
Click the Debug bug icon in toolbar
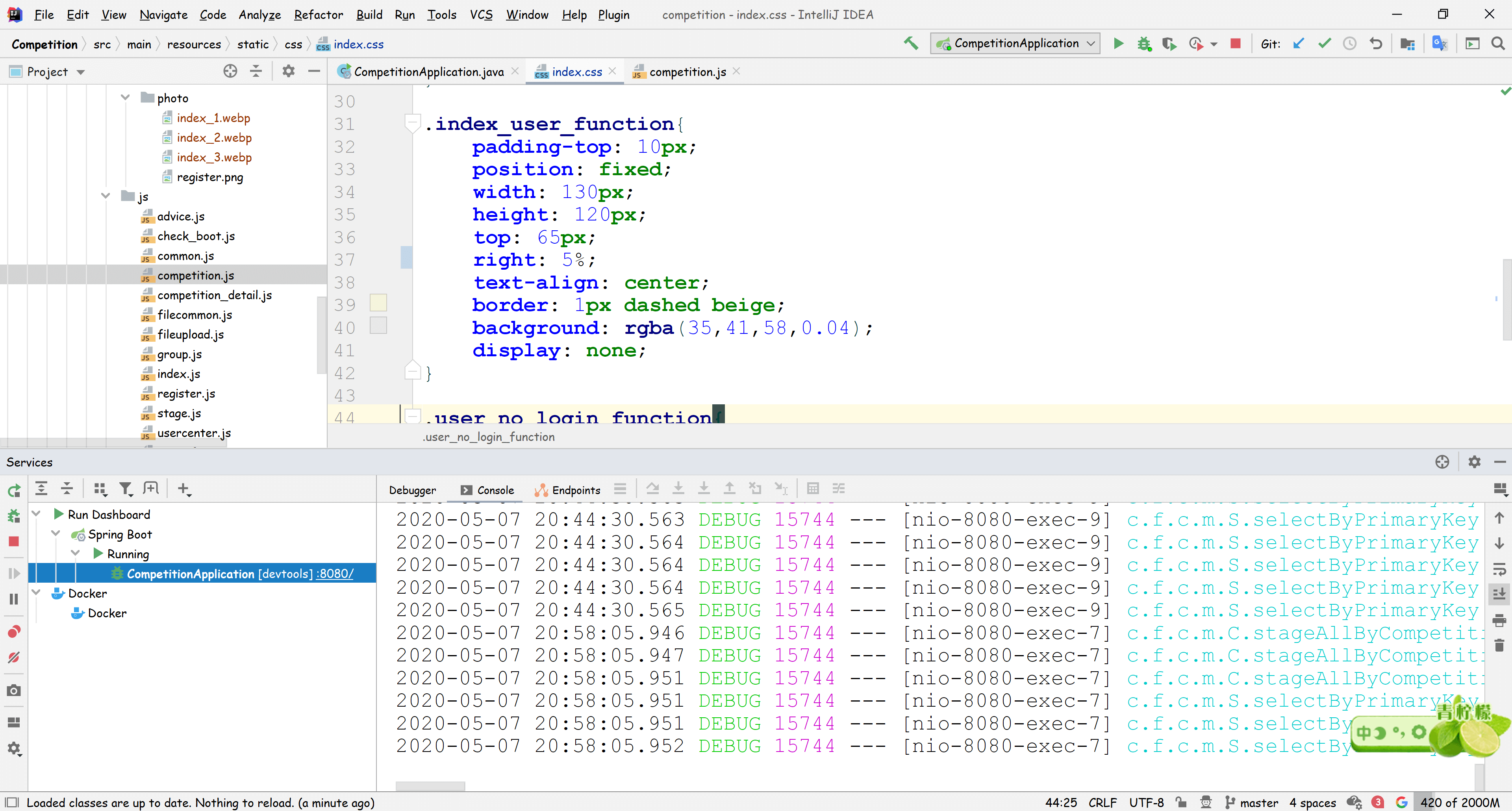pyautogui.click(x=1143, y=43)
